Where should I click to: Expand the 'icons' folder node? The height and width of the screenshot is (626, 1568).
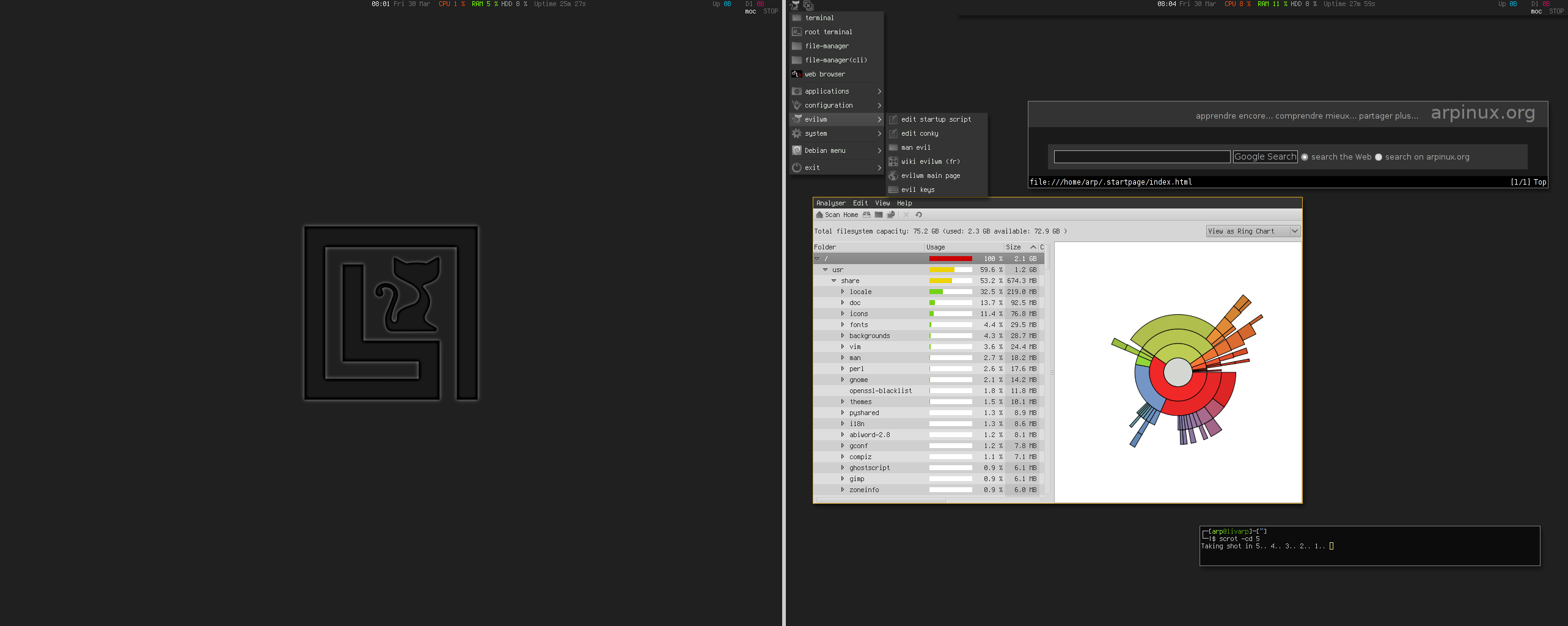click(843, 314)
